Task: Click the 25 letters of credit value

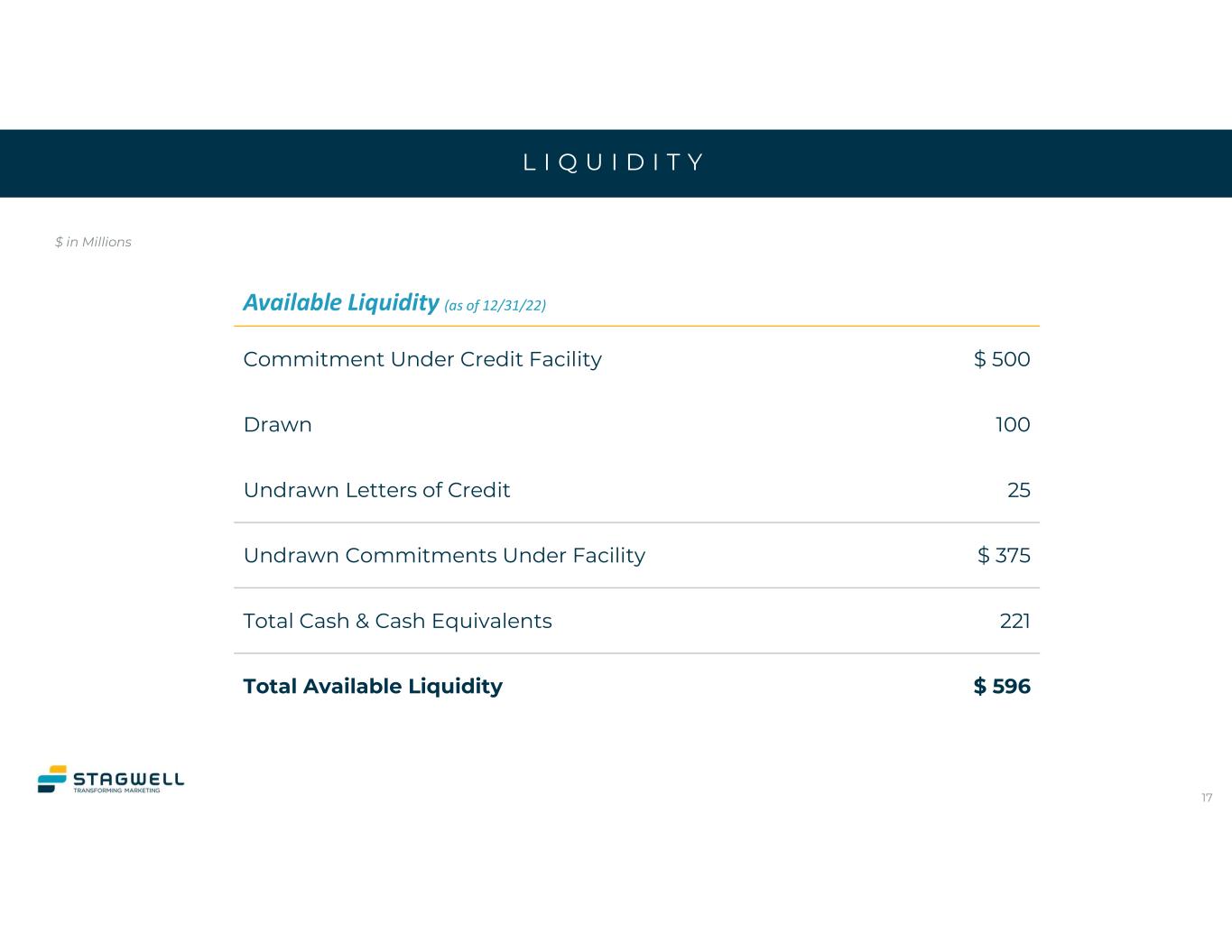Action: tap(1018, 490)
